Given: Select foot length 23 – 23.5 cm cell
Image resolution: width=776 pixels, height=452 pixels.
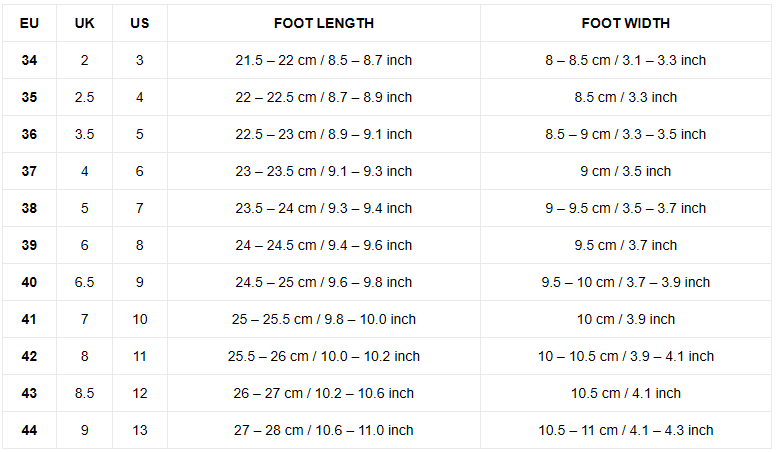Looking at the screenshot, I should 324,171.
